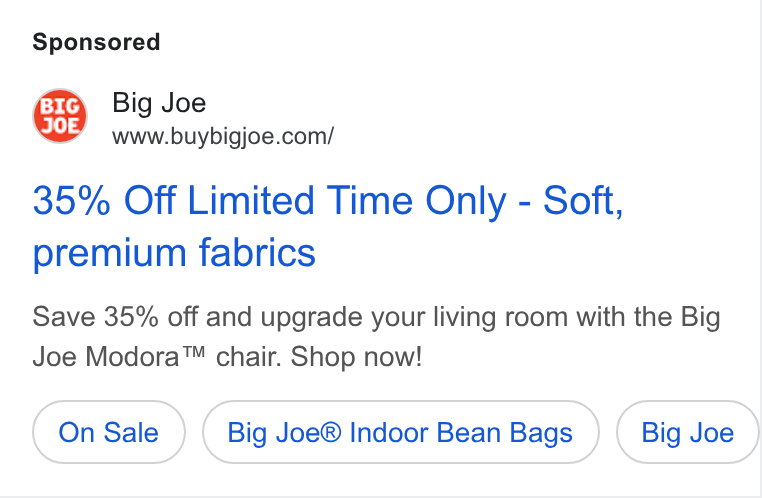Click the 'Soft,' word in the blue headline
The height and width of the screenshot is (498, 762).
click(x=583, y=201)
